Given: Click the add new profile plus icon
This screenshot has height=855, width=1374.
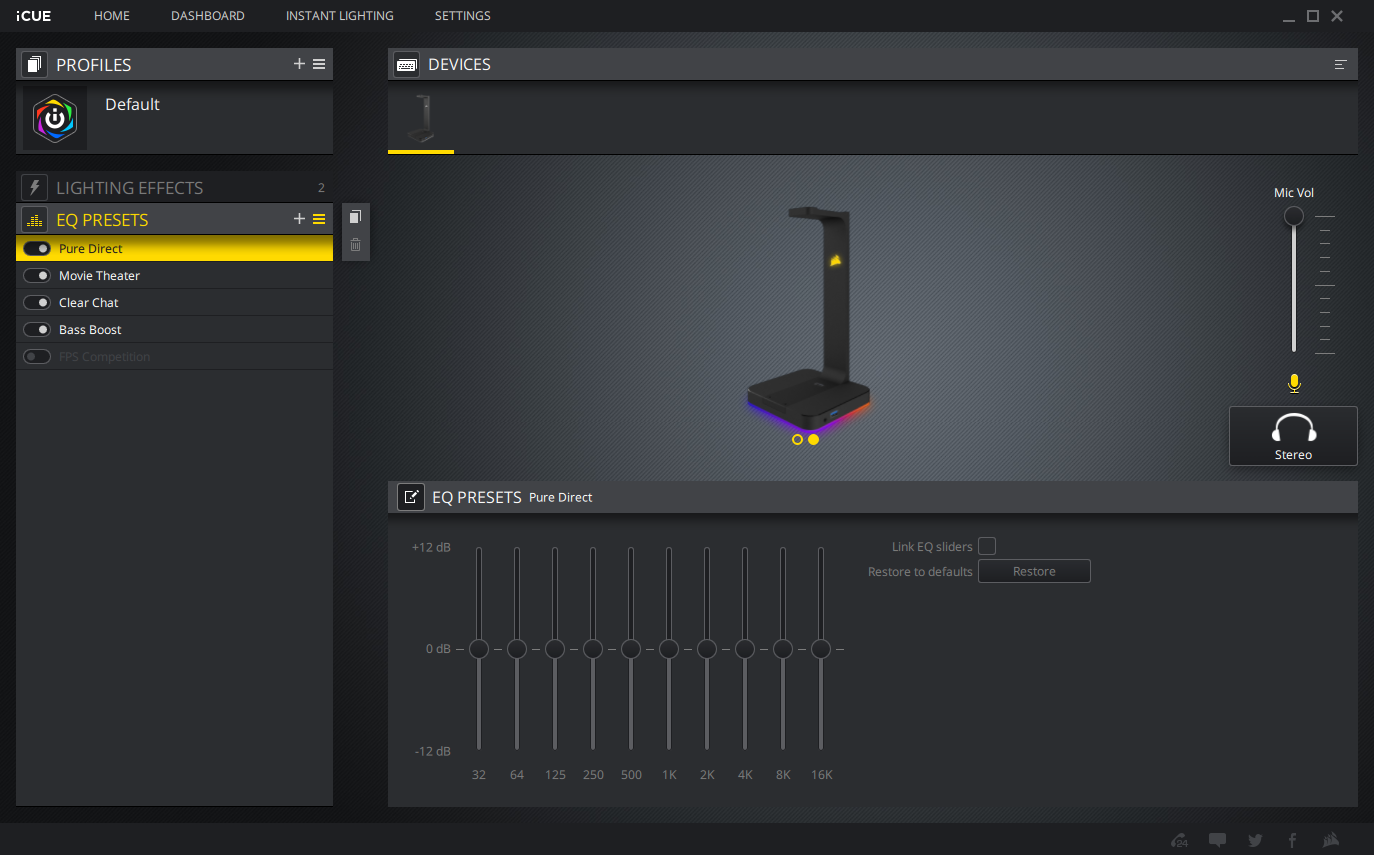Looking at the screenshot, I should click(299, 64).
